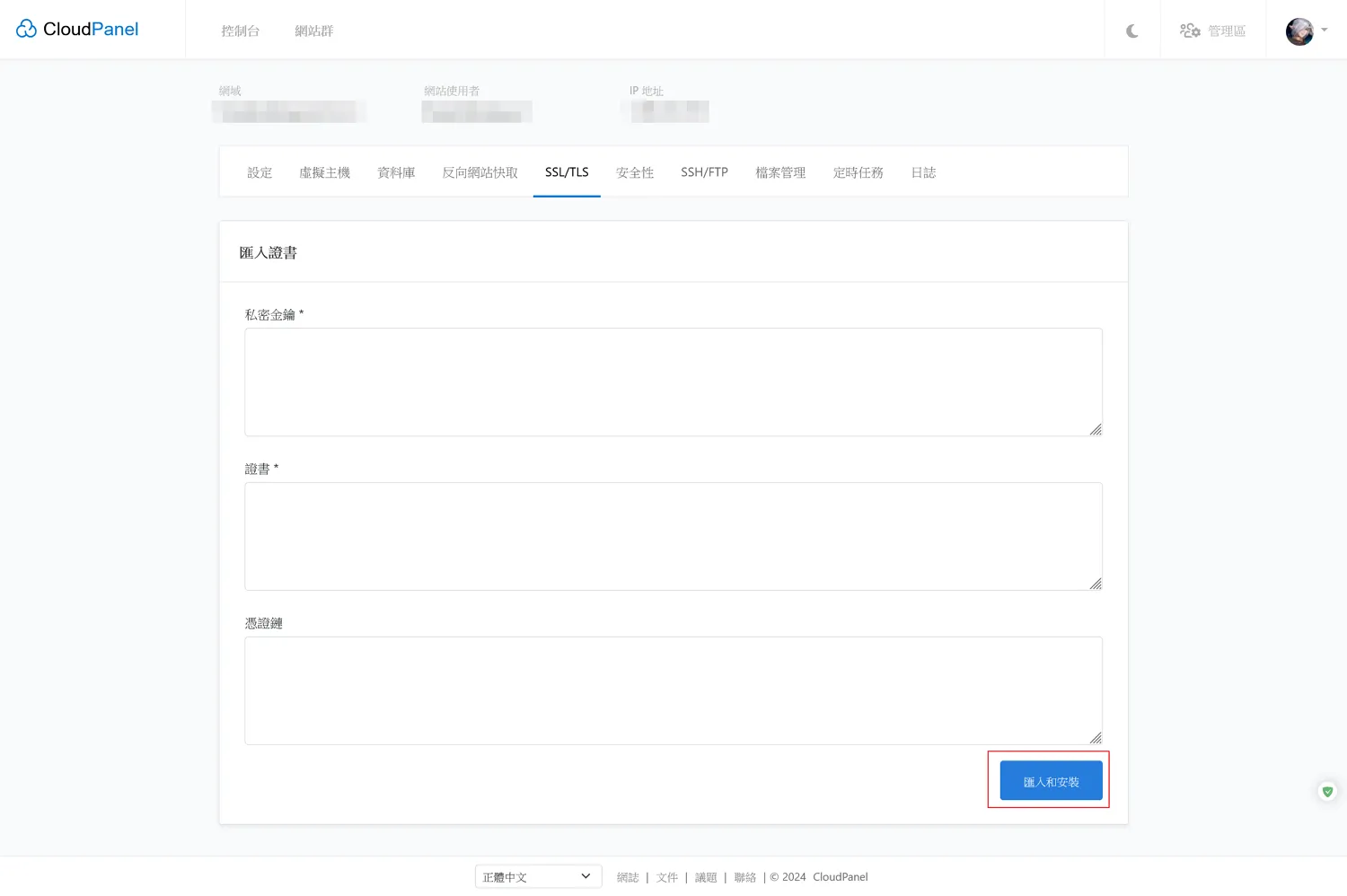Click the 私密金鑰 textarea resize handle

[1096, 429]
